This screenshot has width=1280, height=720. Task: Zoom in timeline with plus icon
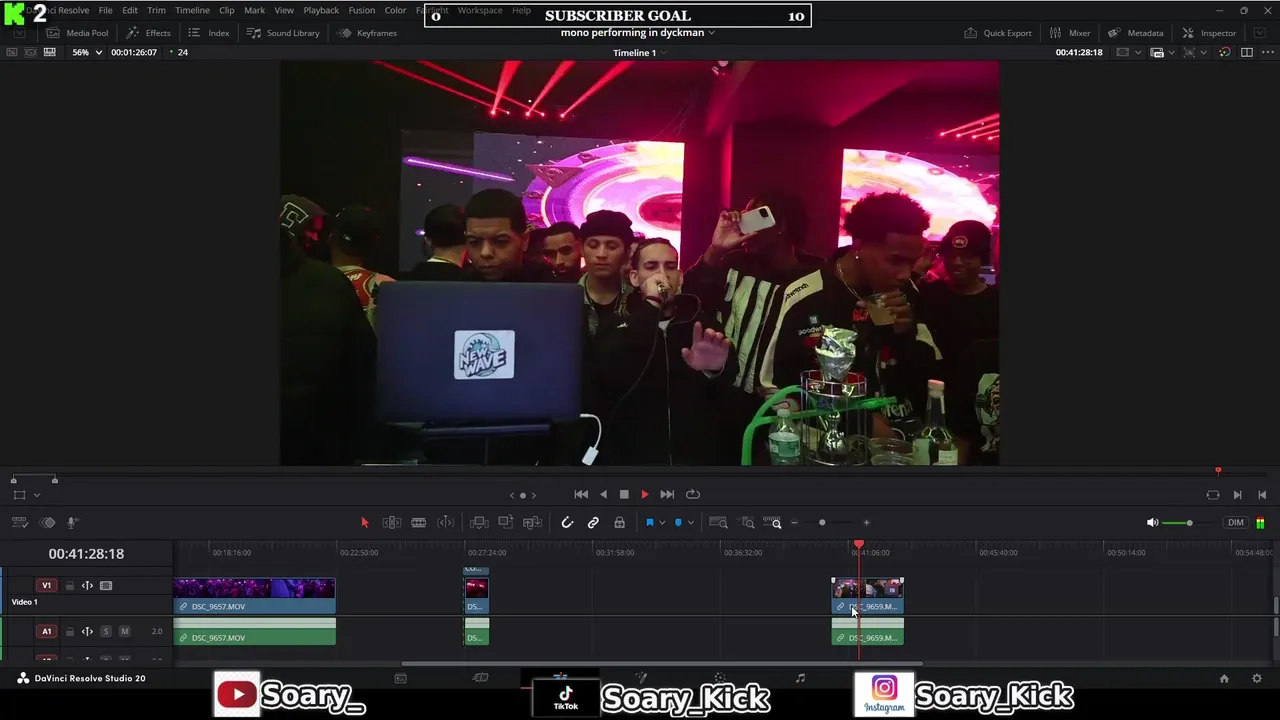coord(866,523)
